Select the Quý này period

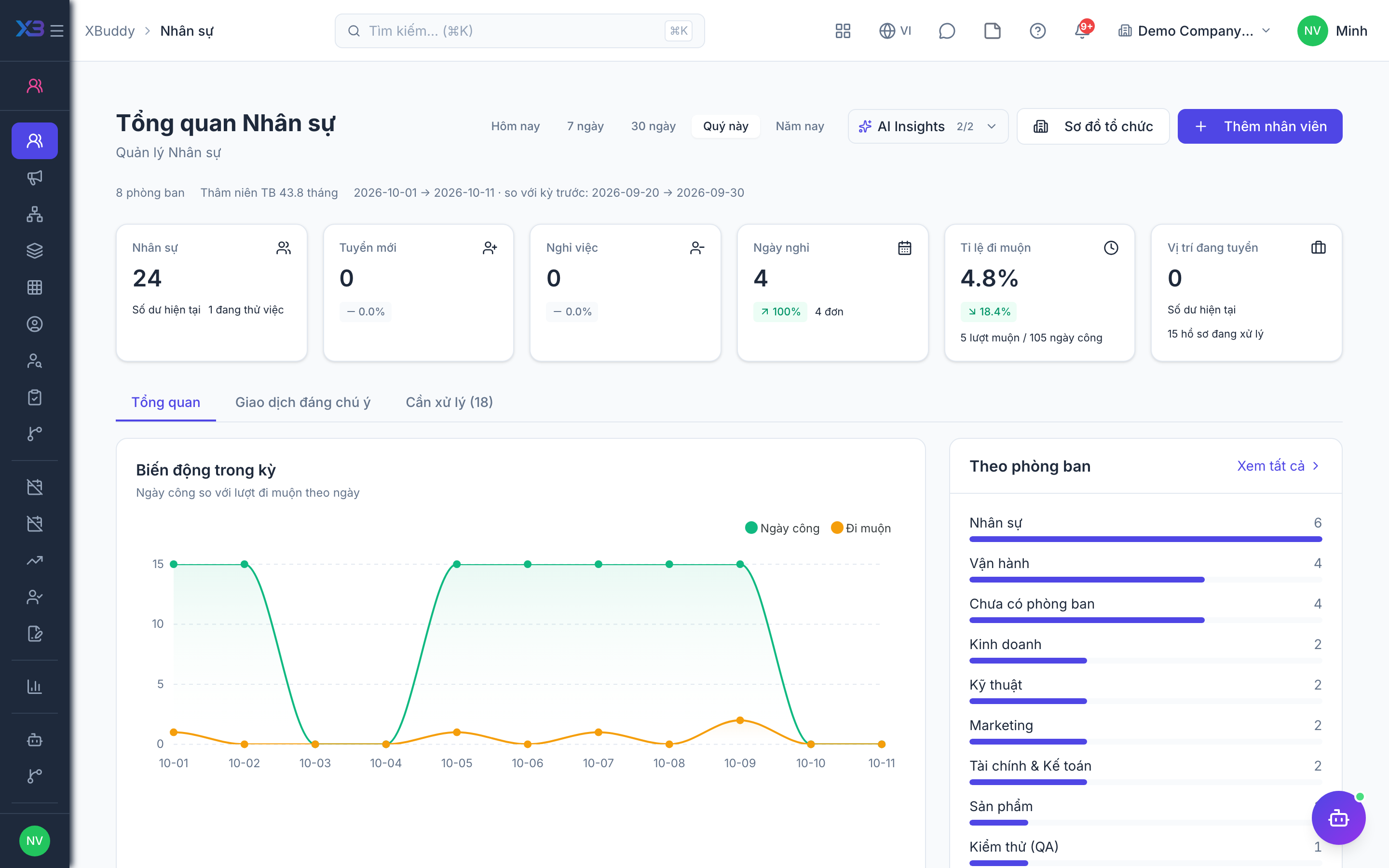pyautogui.click(x=725, y=126)
